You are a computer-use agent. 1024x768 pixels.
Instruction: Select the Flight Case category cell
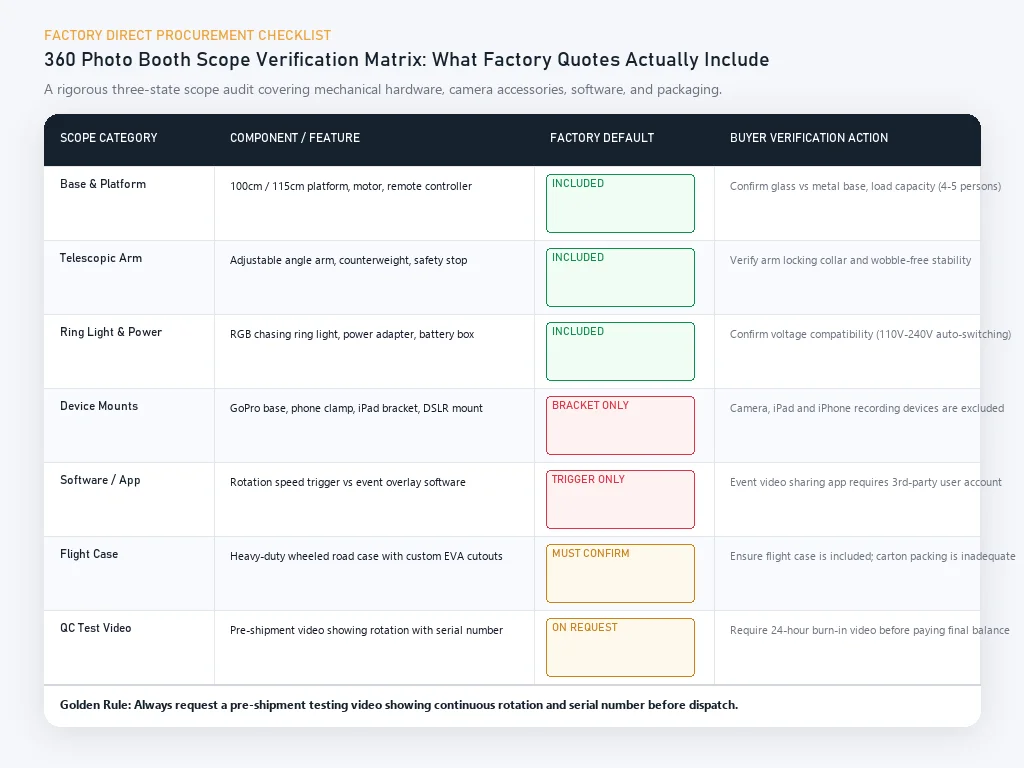pos(129,573)
